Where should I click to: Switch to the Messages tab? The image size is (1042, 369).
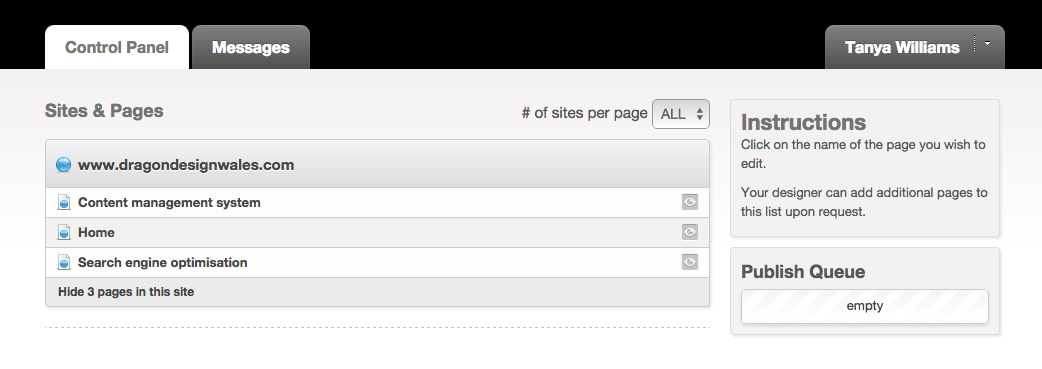click(251, 47)
